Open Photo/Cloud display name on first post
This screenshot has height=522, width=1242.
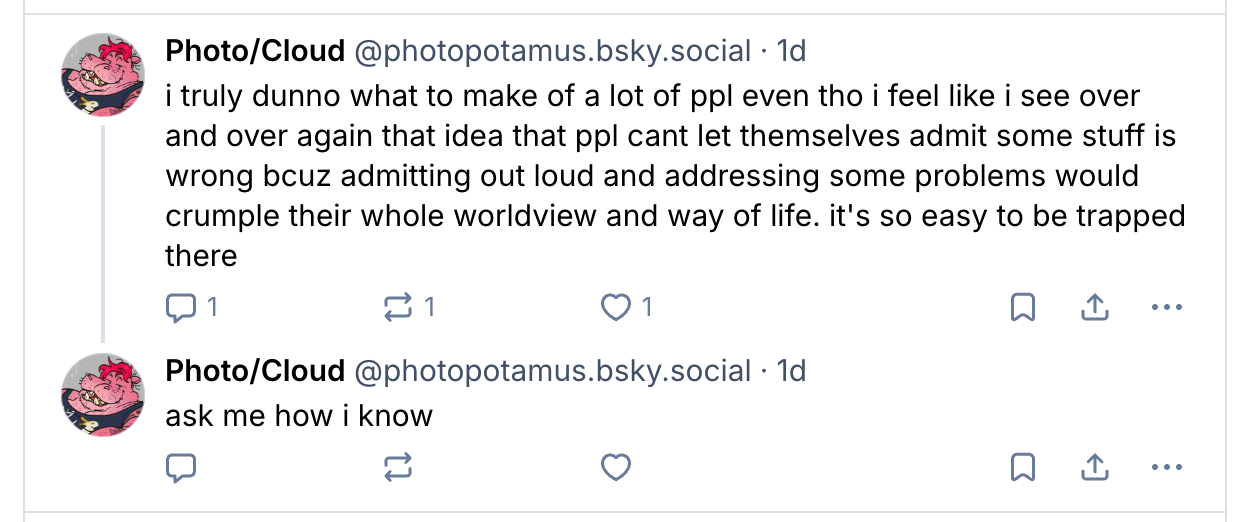click(x=255, y=50)
